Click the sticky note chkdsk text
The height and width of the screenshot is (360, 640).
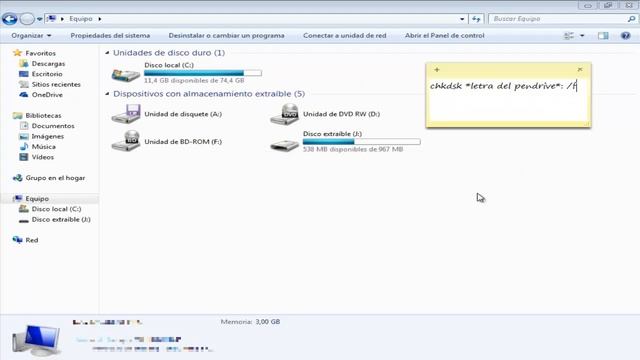pos(503,86)
